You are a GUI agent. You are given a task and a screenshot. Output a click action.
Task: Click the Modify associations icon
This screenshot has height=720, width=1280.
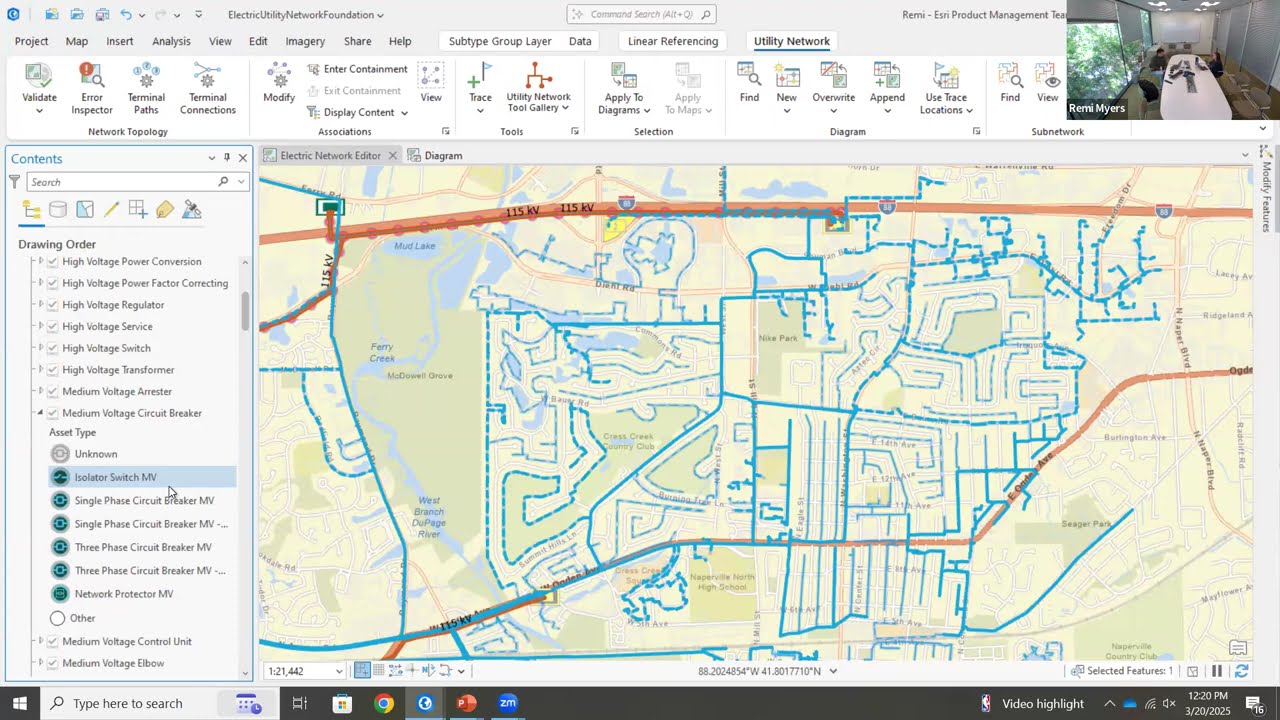click(x=279, y=76)
